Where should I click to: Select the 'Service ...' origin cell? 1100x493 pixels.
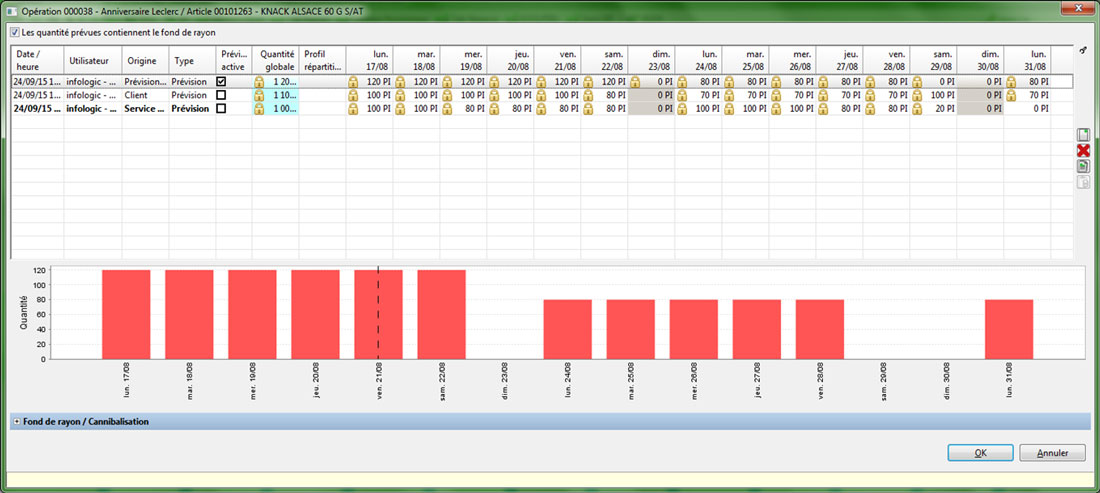[x=145, y=109]
